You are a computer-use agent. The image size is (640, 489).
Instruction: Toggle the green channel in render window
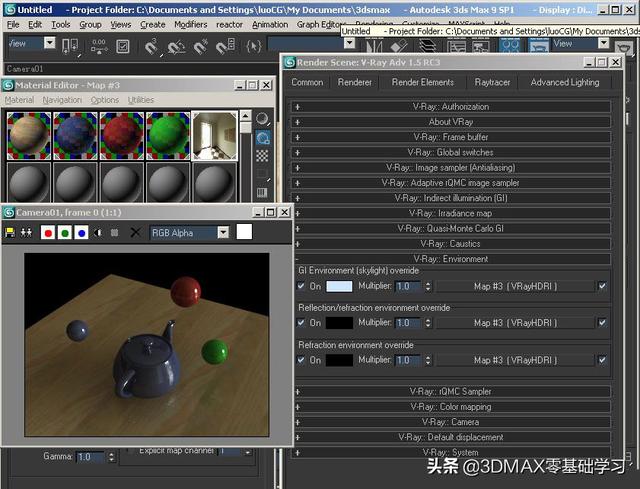64,233
